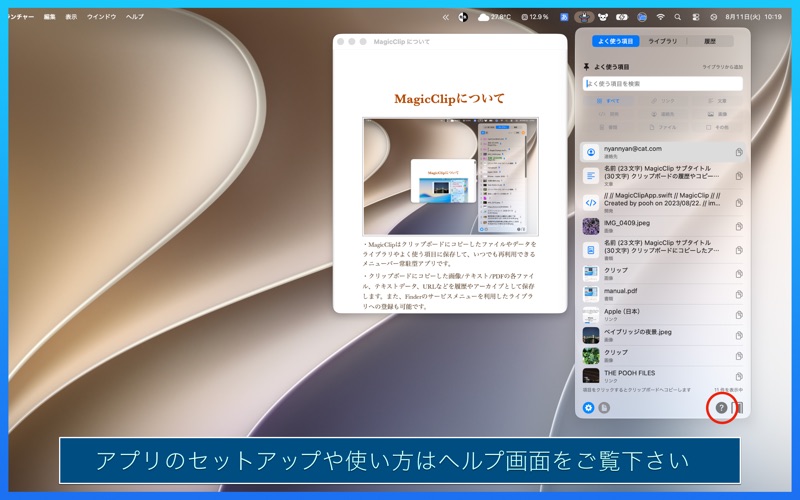Image resolution: width=800 pixels, height=500 pixels.
Task: Filter items by the code brackets category
Action: pos(608,114)
